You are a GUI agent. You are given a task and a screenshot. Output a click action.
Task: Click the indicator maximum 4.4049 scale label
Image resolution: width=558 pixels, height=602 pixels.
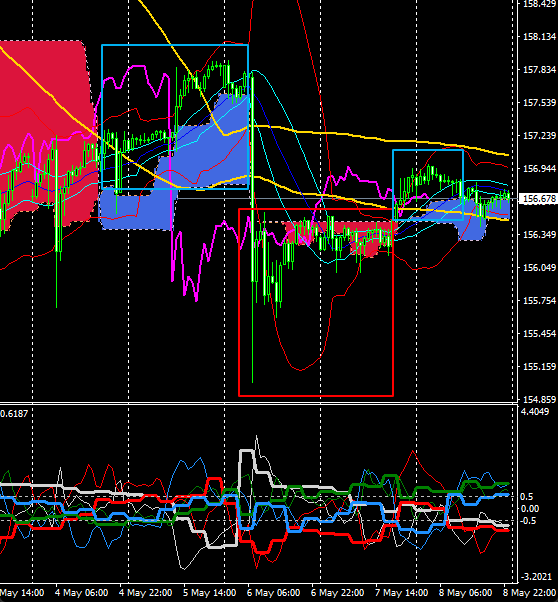click(x=535, y=412)
